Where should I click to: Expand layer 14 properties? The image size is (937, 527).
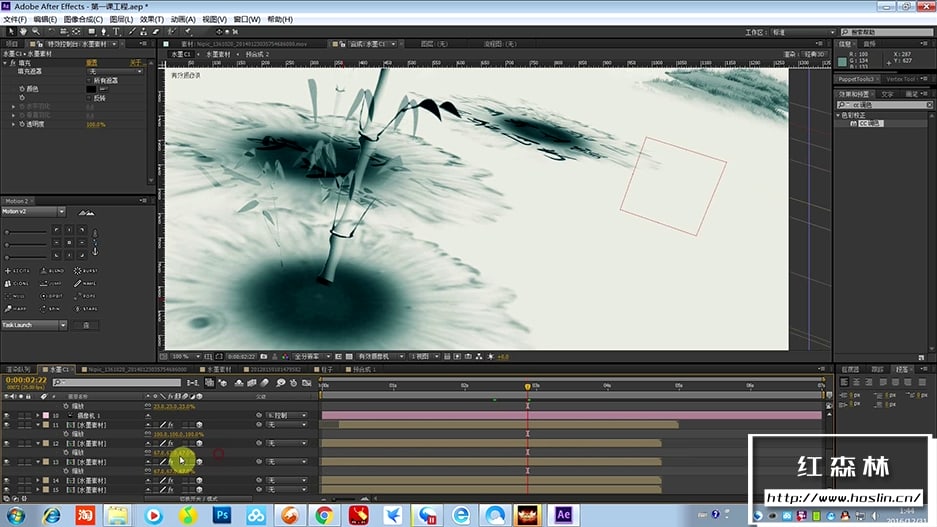[x=38, y=480]
